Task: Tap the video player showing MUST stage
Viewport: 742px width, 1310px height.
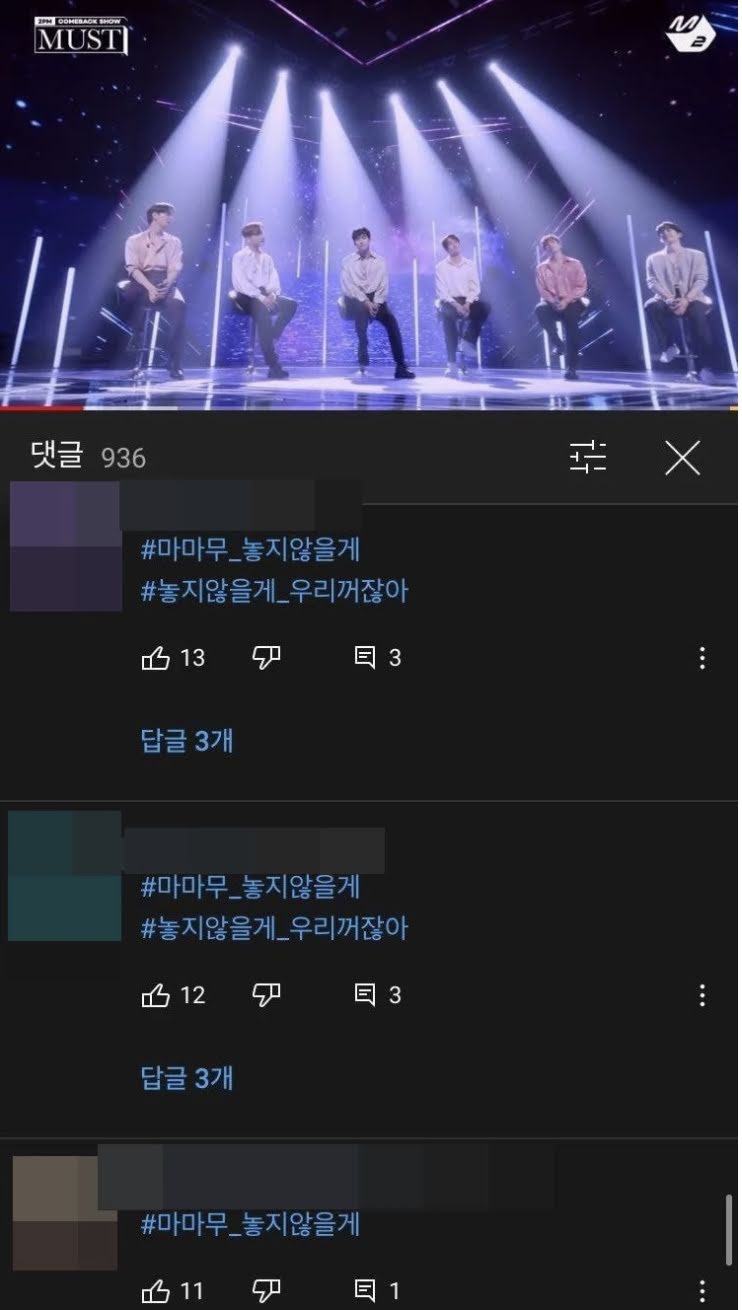Action: click(369, 203)
